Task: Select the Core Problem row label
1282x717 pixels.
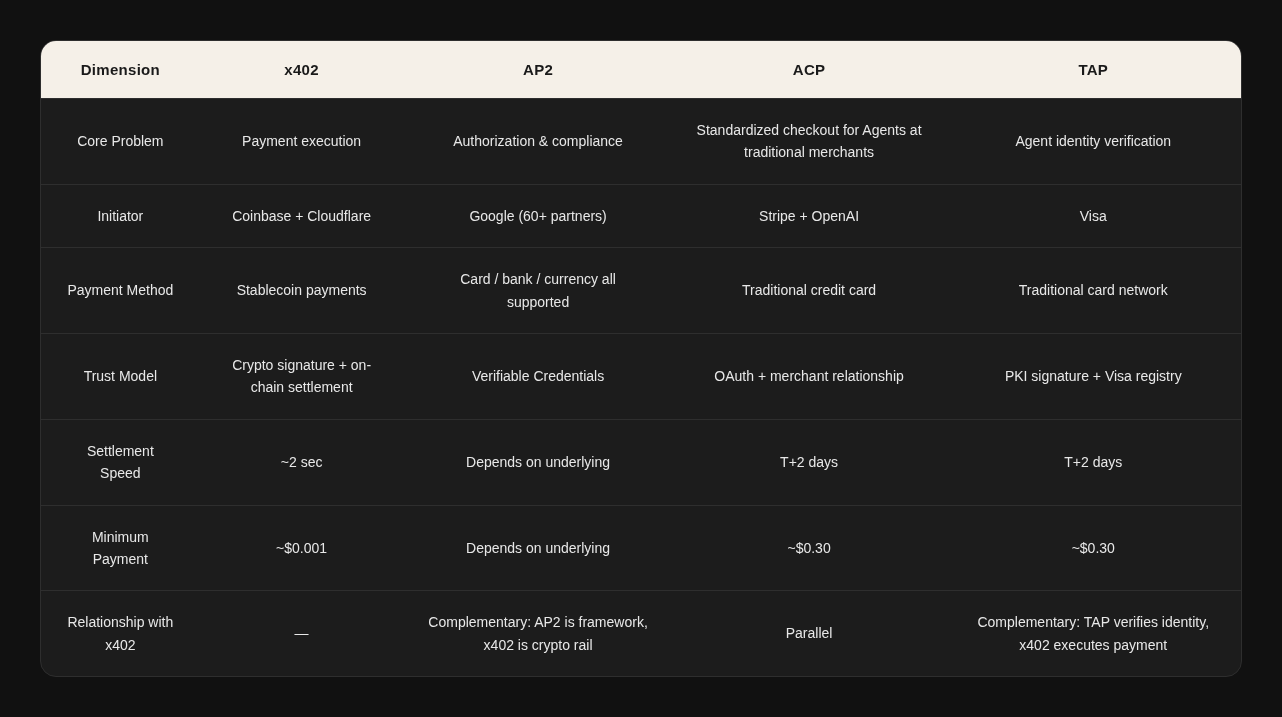Action: (120, 141)
